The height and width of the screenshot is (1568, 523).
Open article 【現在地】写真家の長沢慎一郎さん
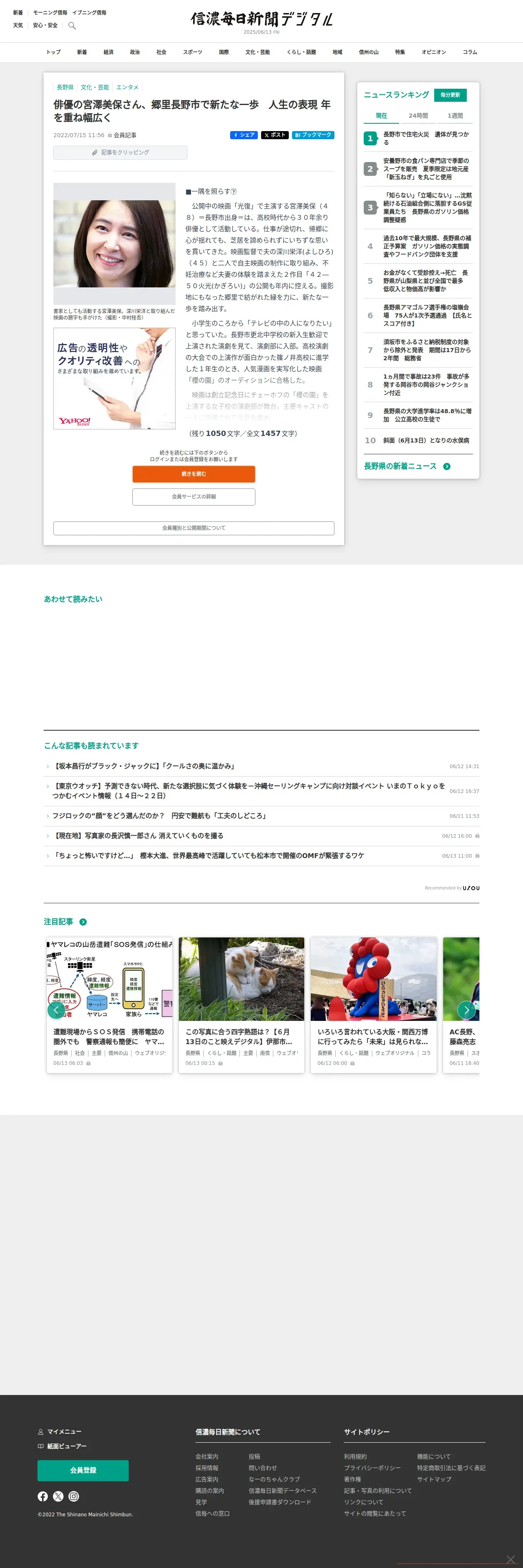pyautogui.click(x=138, y=836)
